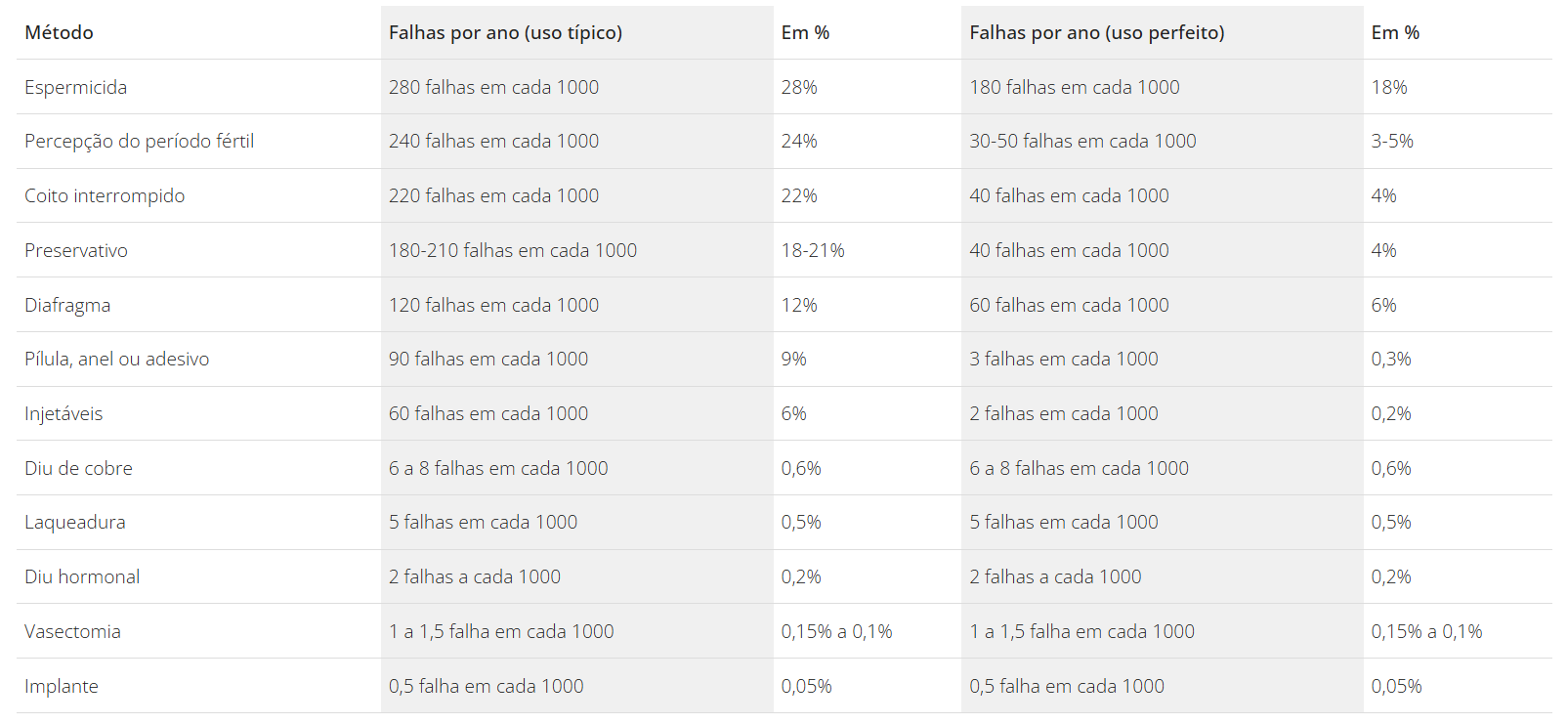
Task: Click the Pílula, anel ou adesivo cell
Action: coord(117,359)
